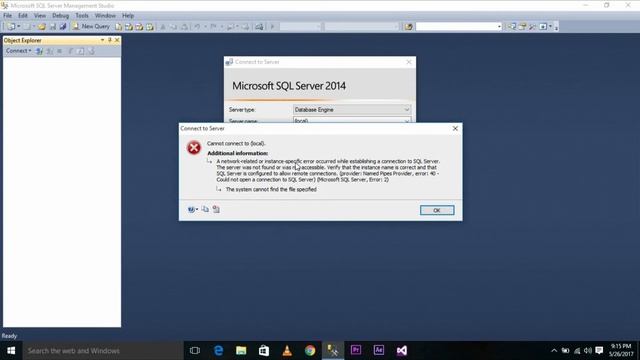Open Adobe After Effects from taskbar
Screen dimensions: 640x360
(x=379, y=351)
